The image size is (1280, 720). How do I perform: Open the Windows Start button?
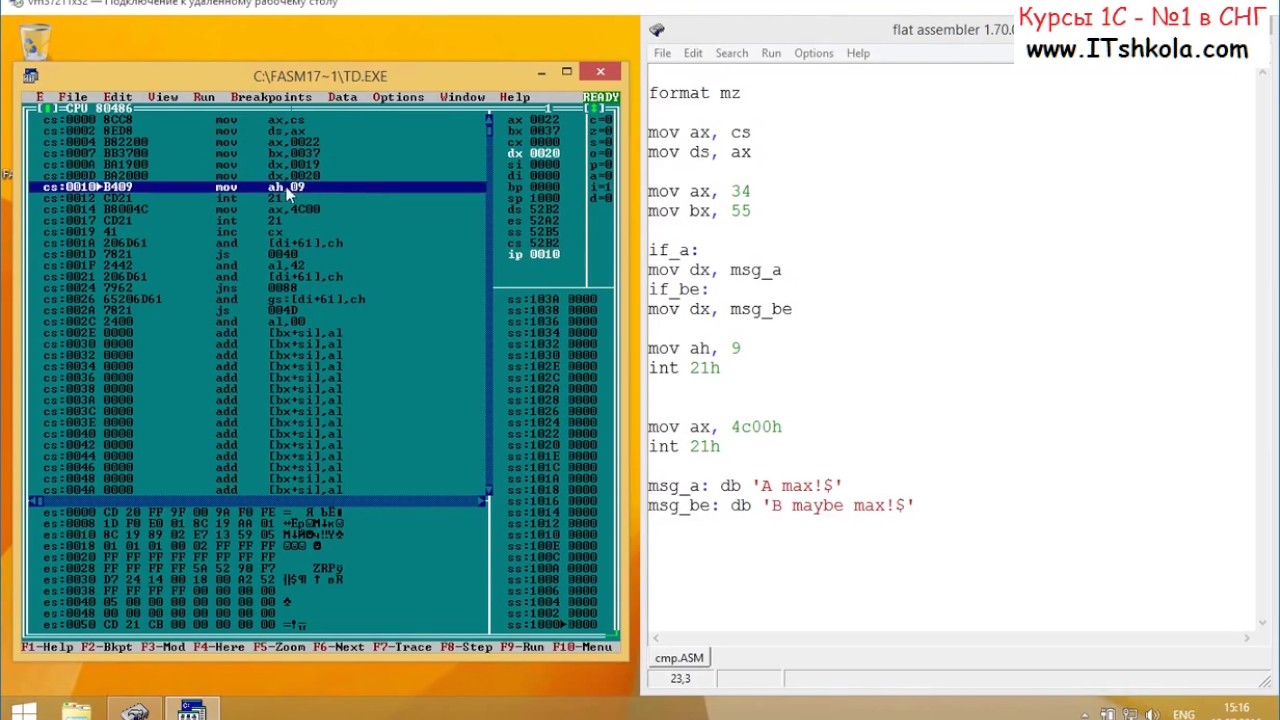(x=24, y=712)
